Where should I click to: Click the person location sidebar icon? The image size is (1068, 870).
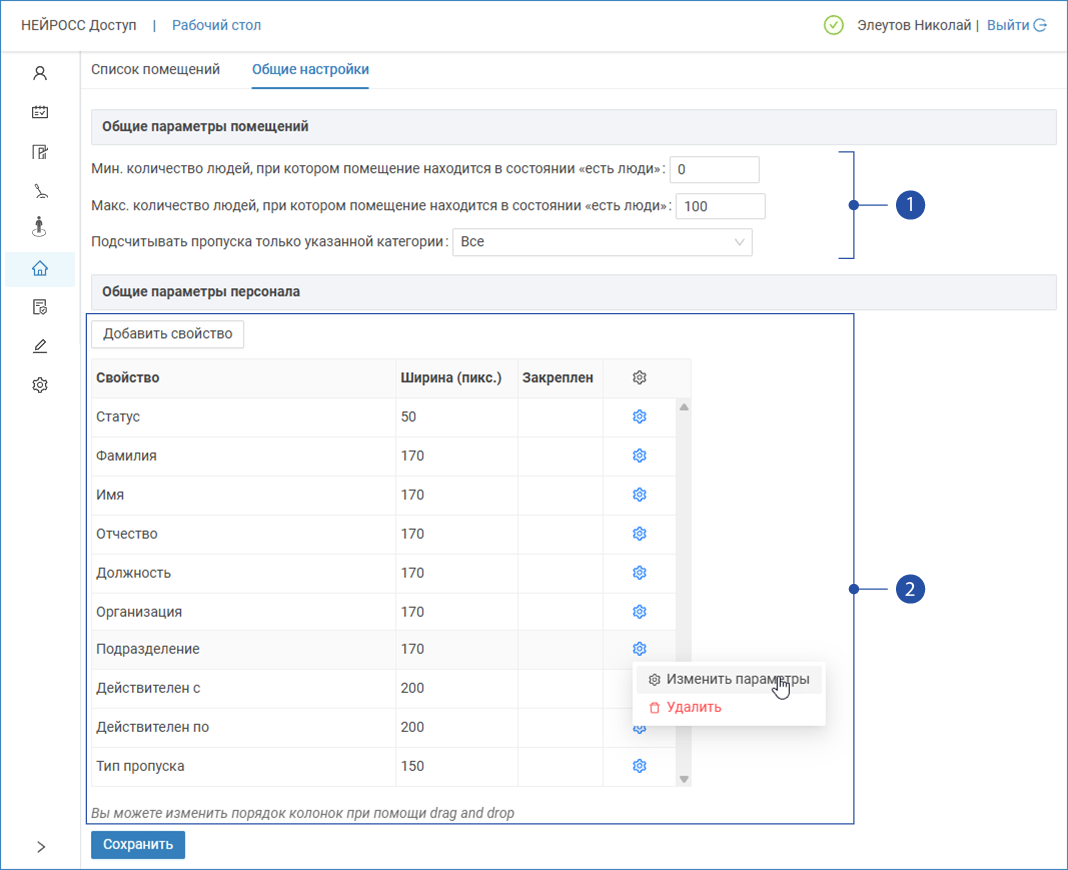(x=40, y=228)
